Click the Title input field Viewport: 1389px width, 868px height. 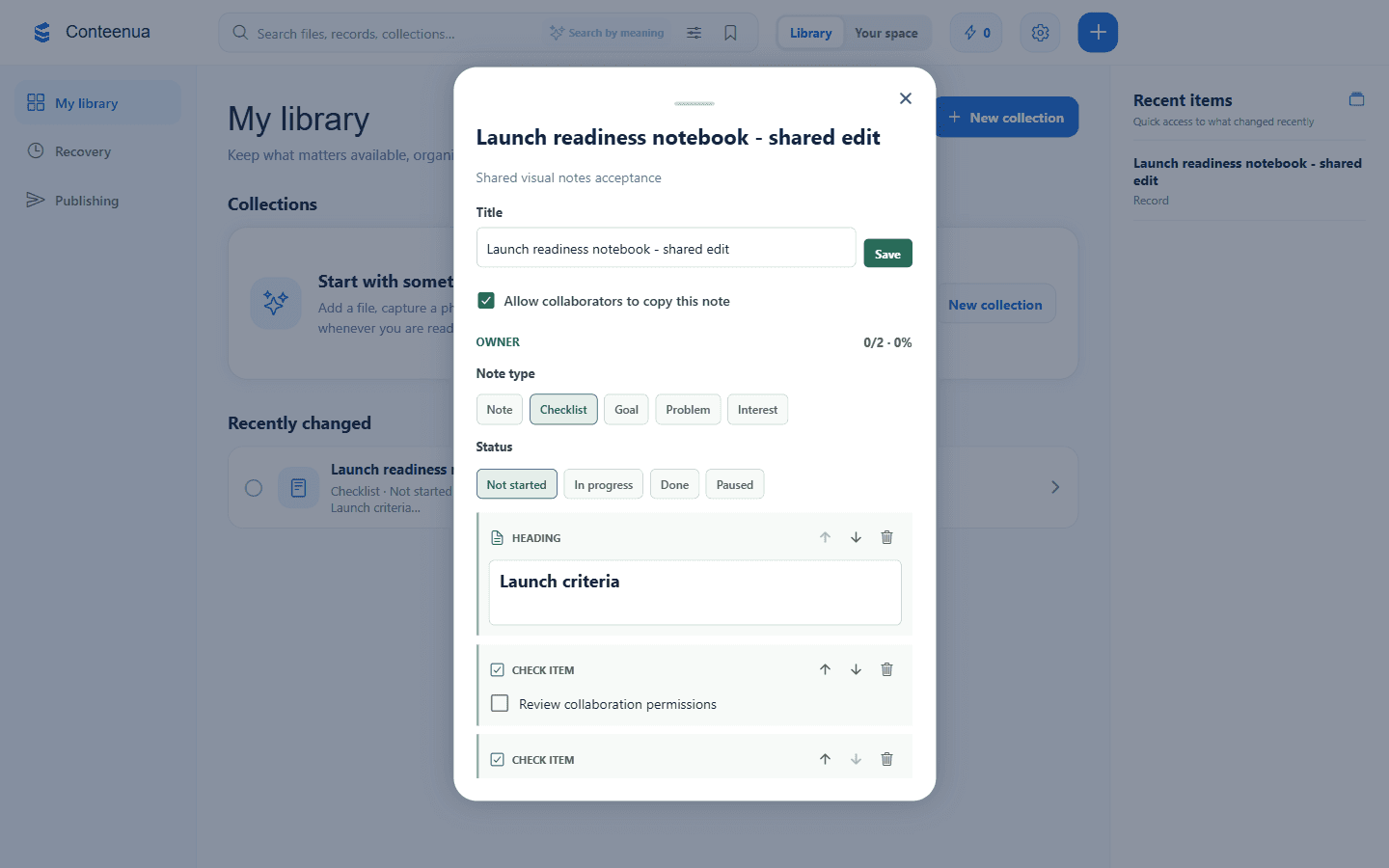666,248
